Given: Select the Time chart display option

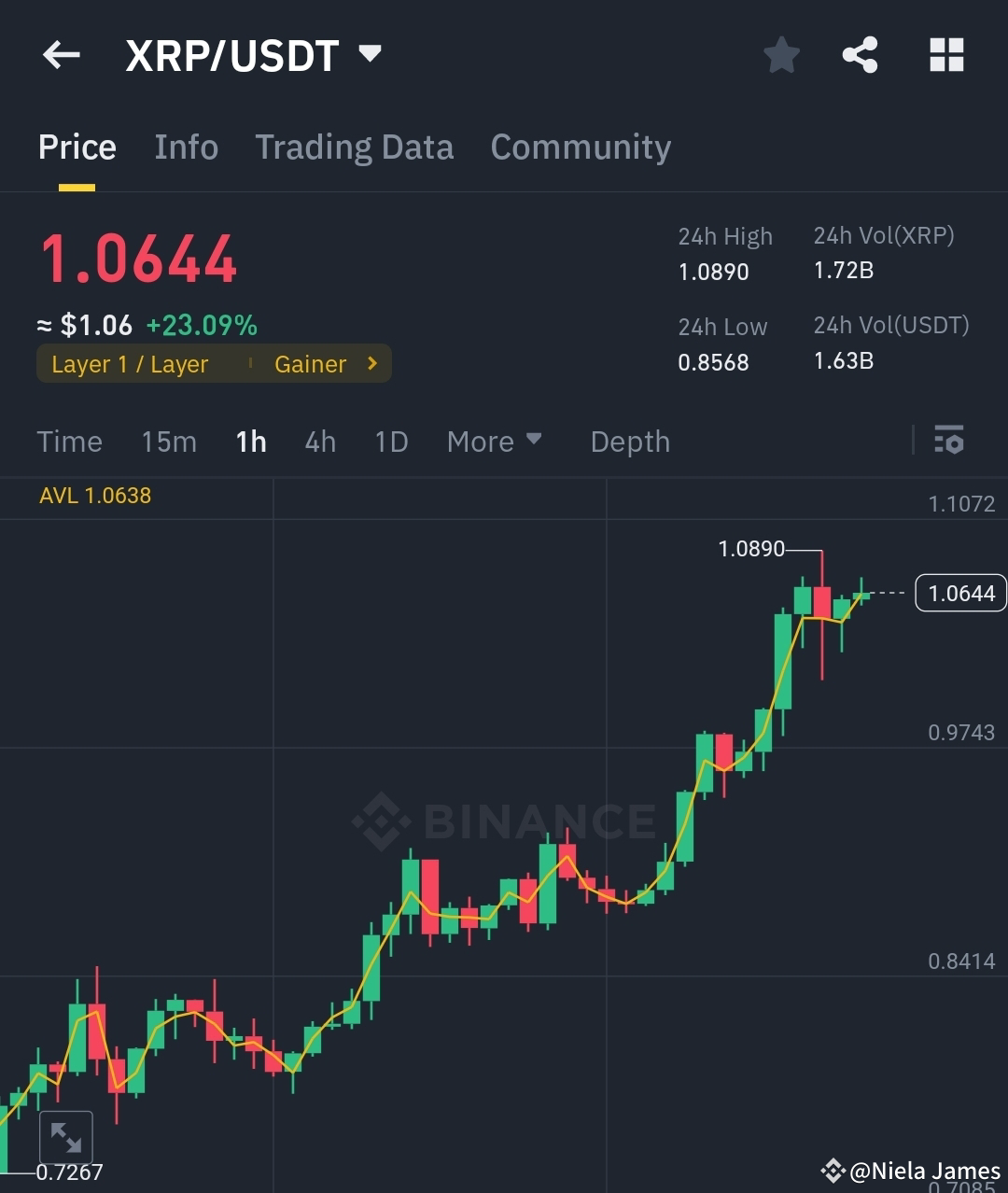Looking at the screenshot, I should coord(69,442).
